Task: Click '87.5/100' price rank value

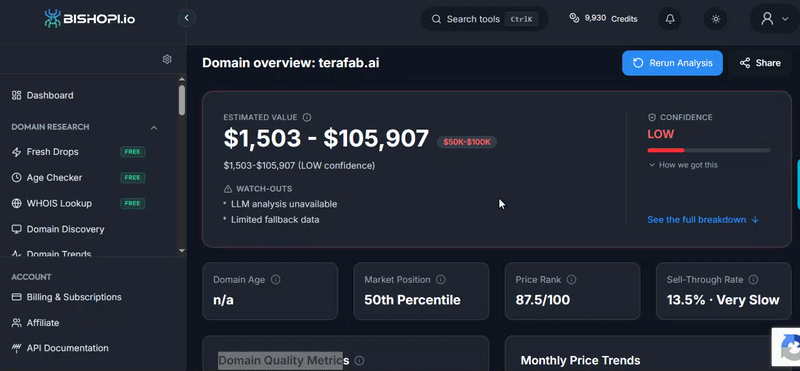Action: click(542, 300)
